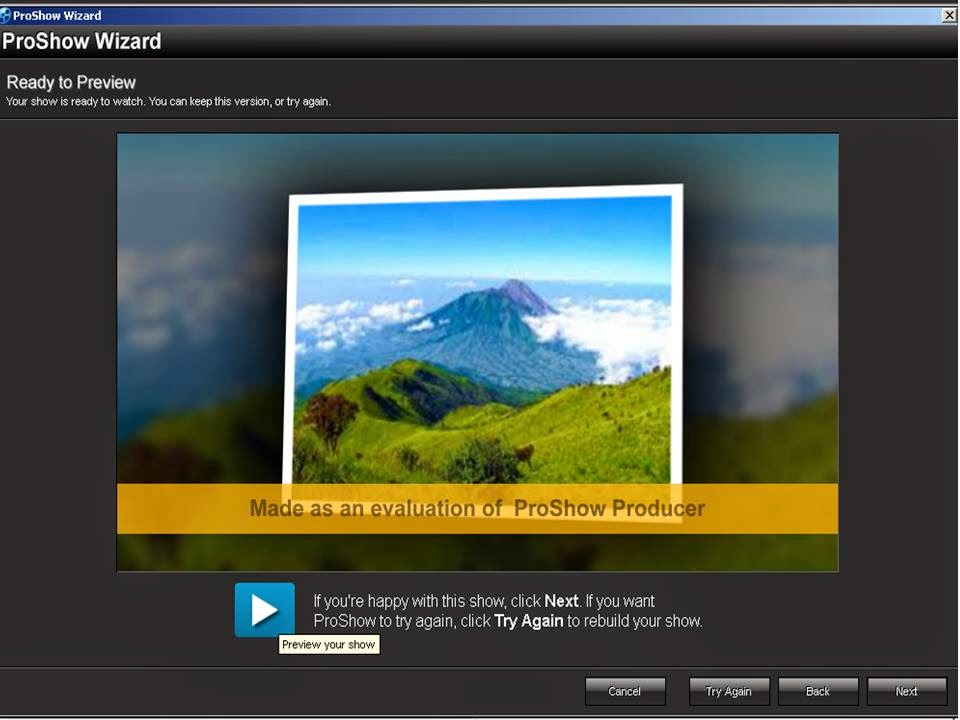
Task: Close the ProShow Wizard window
Action: point(950,15)
